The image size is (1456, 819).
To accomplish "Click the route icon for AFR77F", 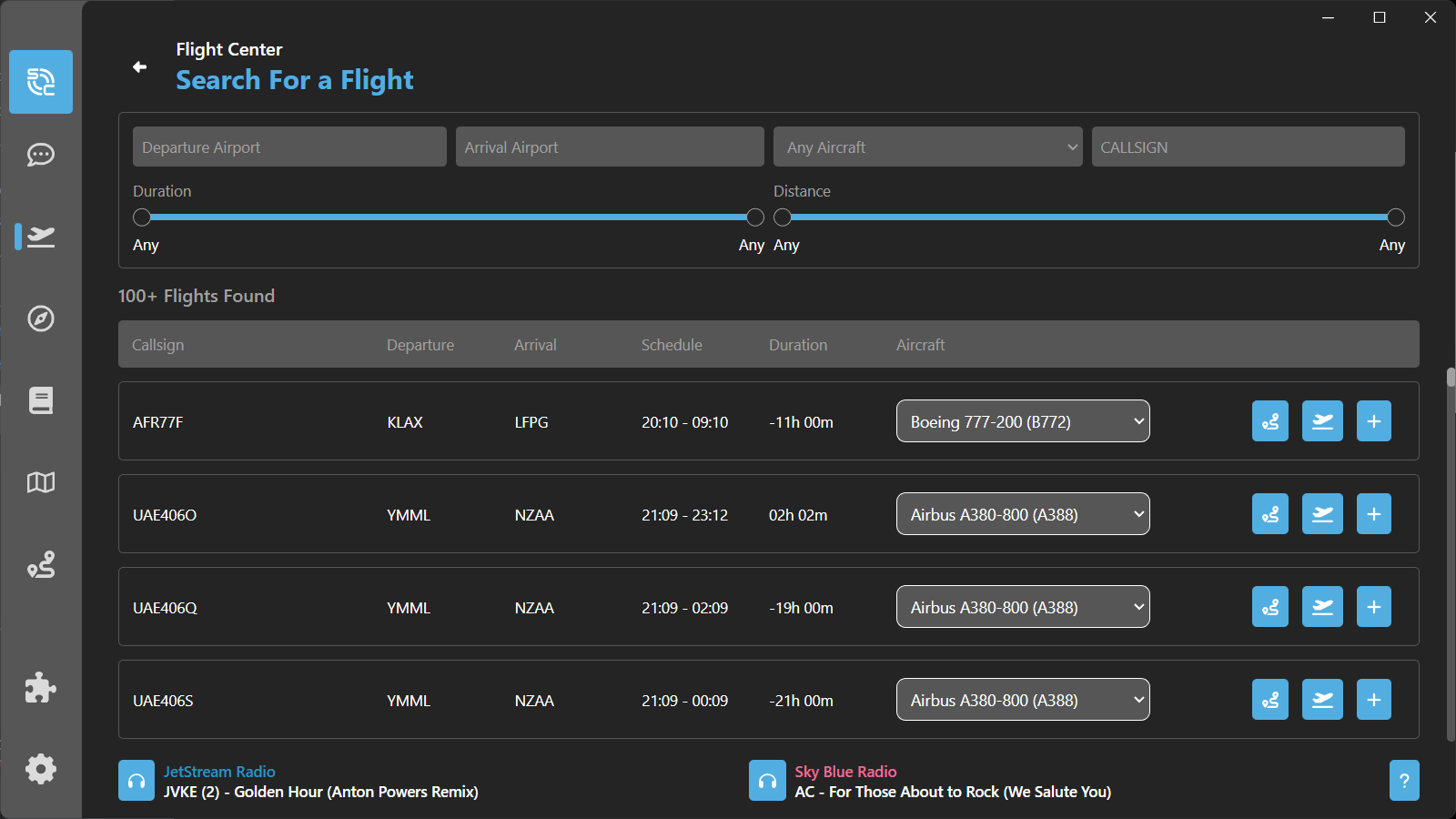I will click(1269, 421).
